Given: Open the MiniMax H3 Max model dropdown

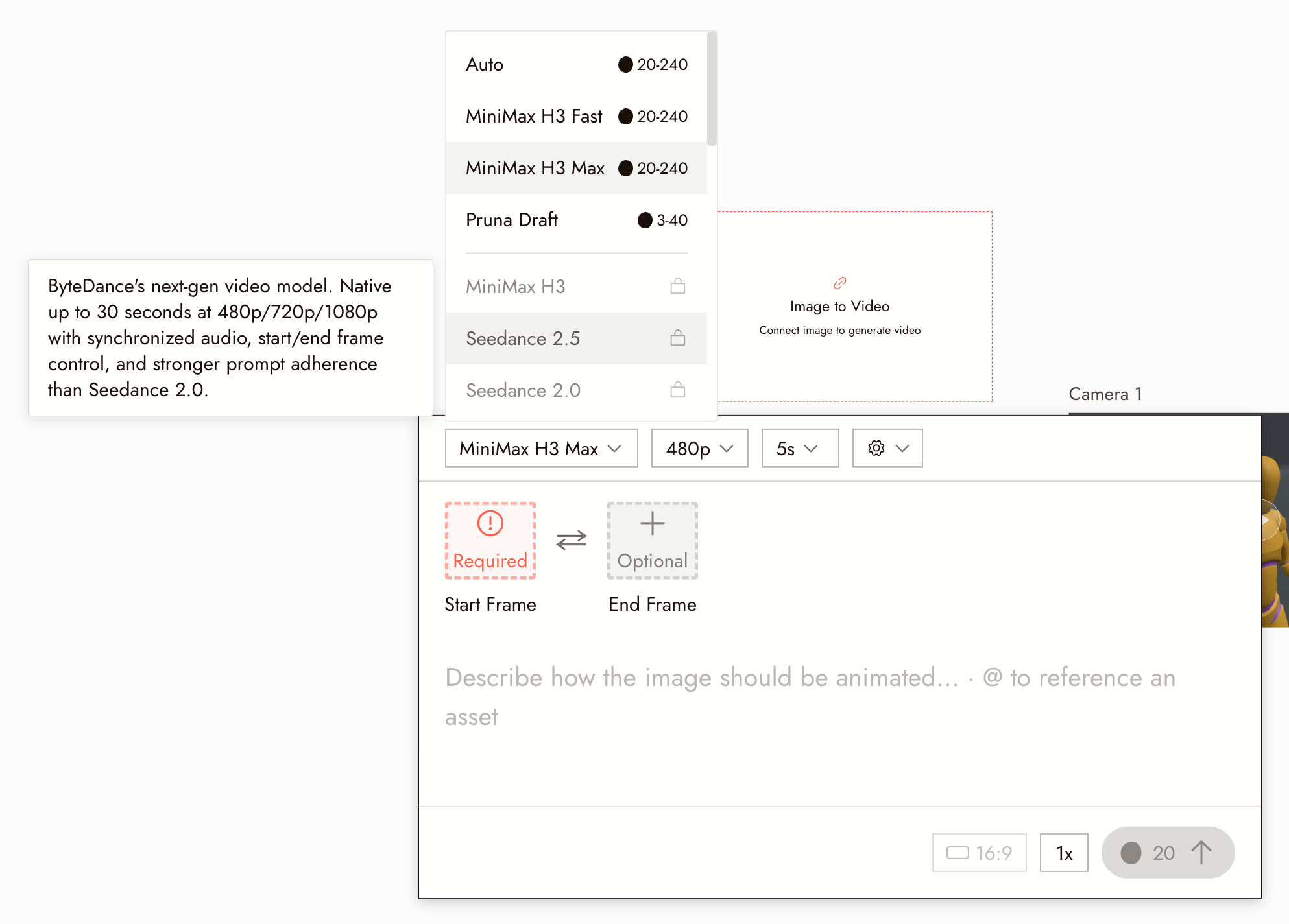Looking at the screenshot, I should (x=541, y=448).
